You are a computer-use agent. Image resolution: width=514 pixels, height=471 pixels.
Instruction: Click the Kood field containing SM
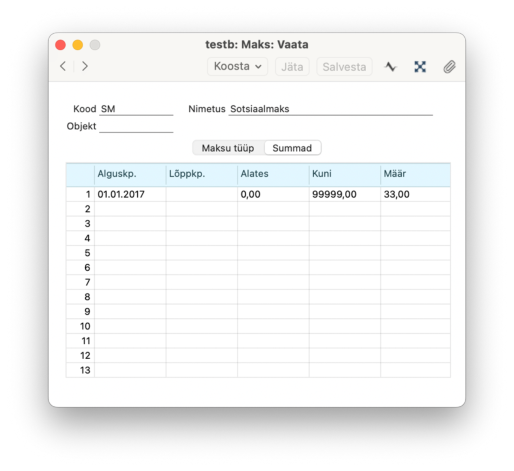136,109
